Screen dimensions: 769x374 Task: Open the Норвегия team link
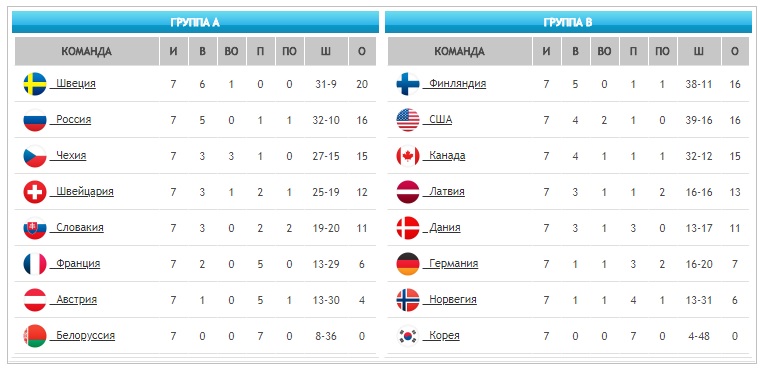pos(450,299)
